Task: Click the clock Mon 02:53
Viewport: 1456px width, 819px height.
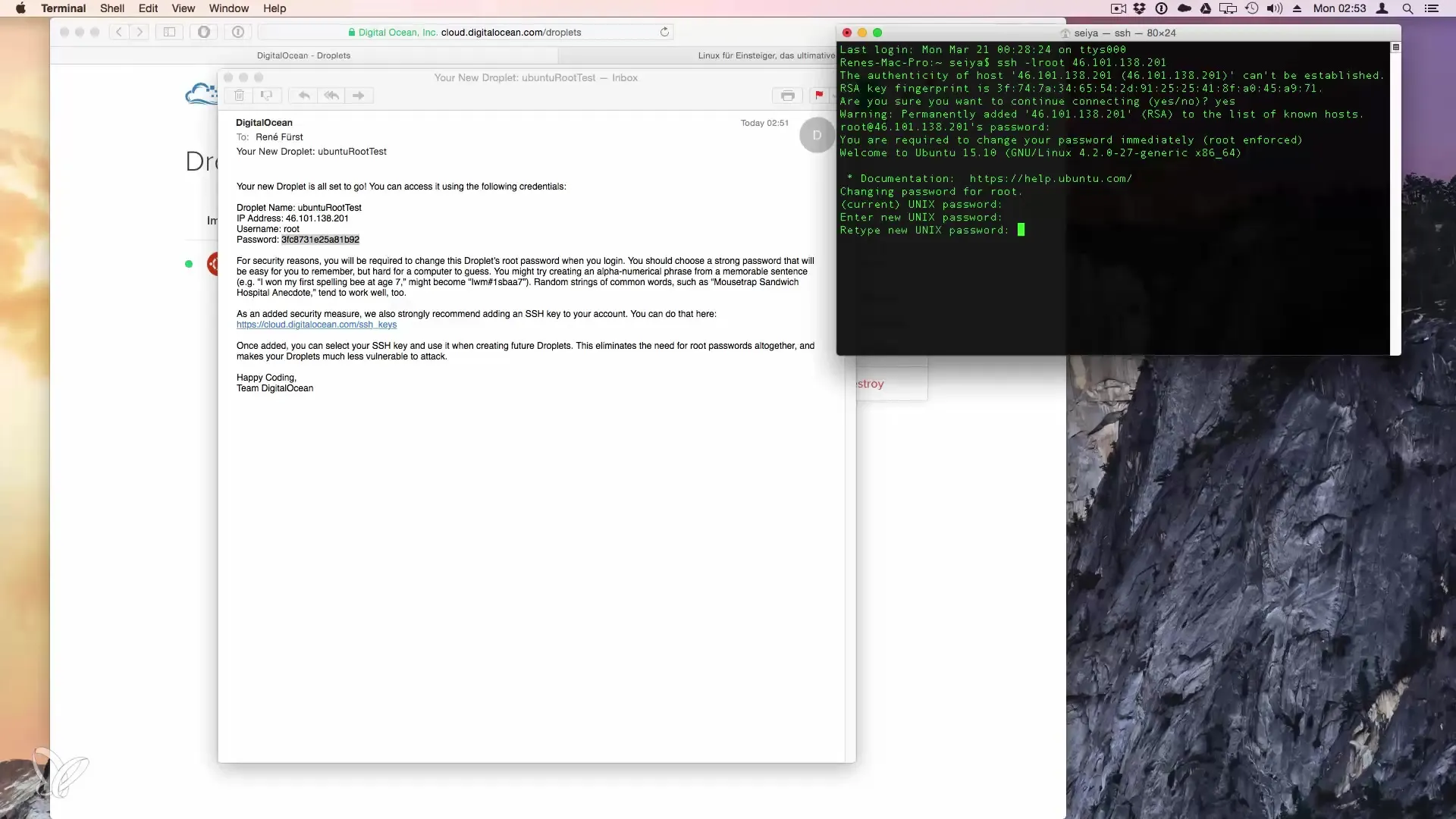Action: click(1339, 8)
